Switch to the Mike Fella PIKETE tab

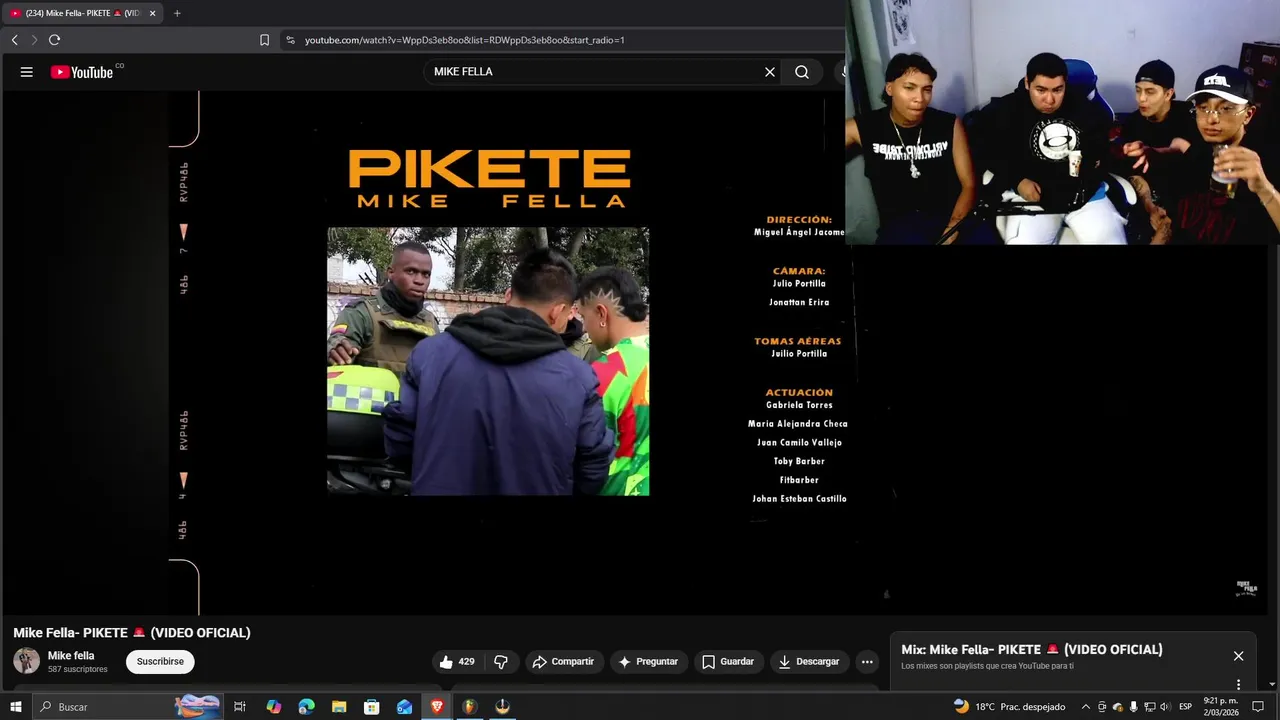coord(82,13)
